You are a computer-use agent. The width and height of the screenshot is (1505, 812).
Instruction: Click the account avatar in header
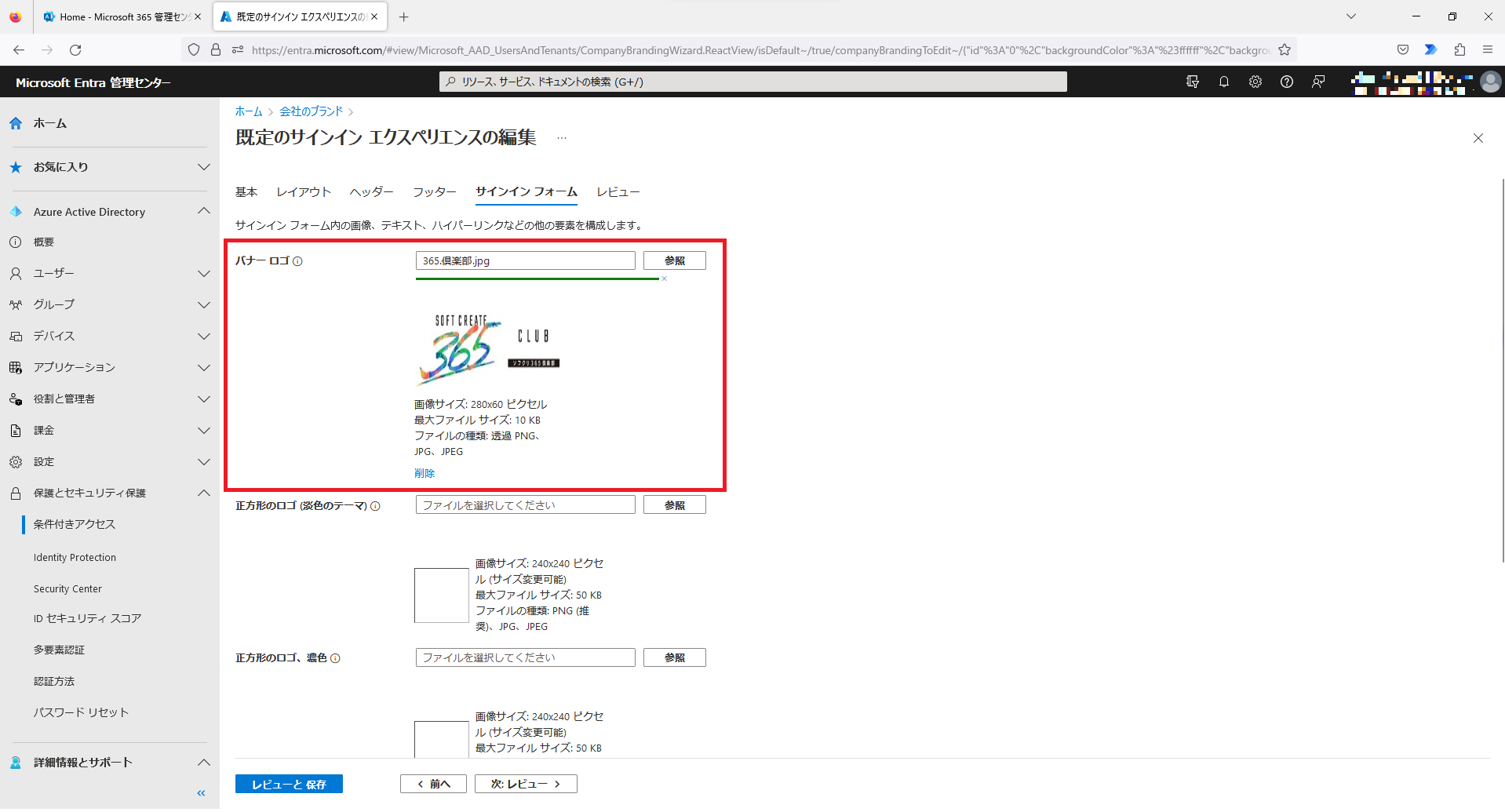point(1490,82)
